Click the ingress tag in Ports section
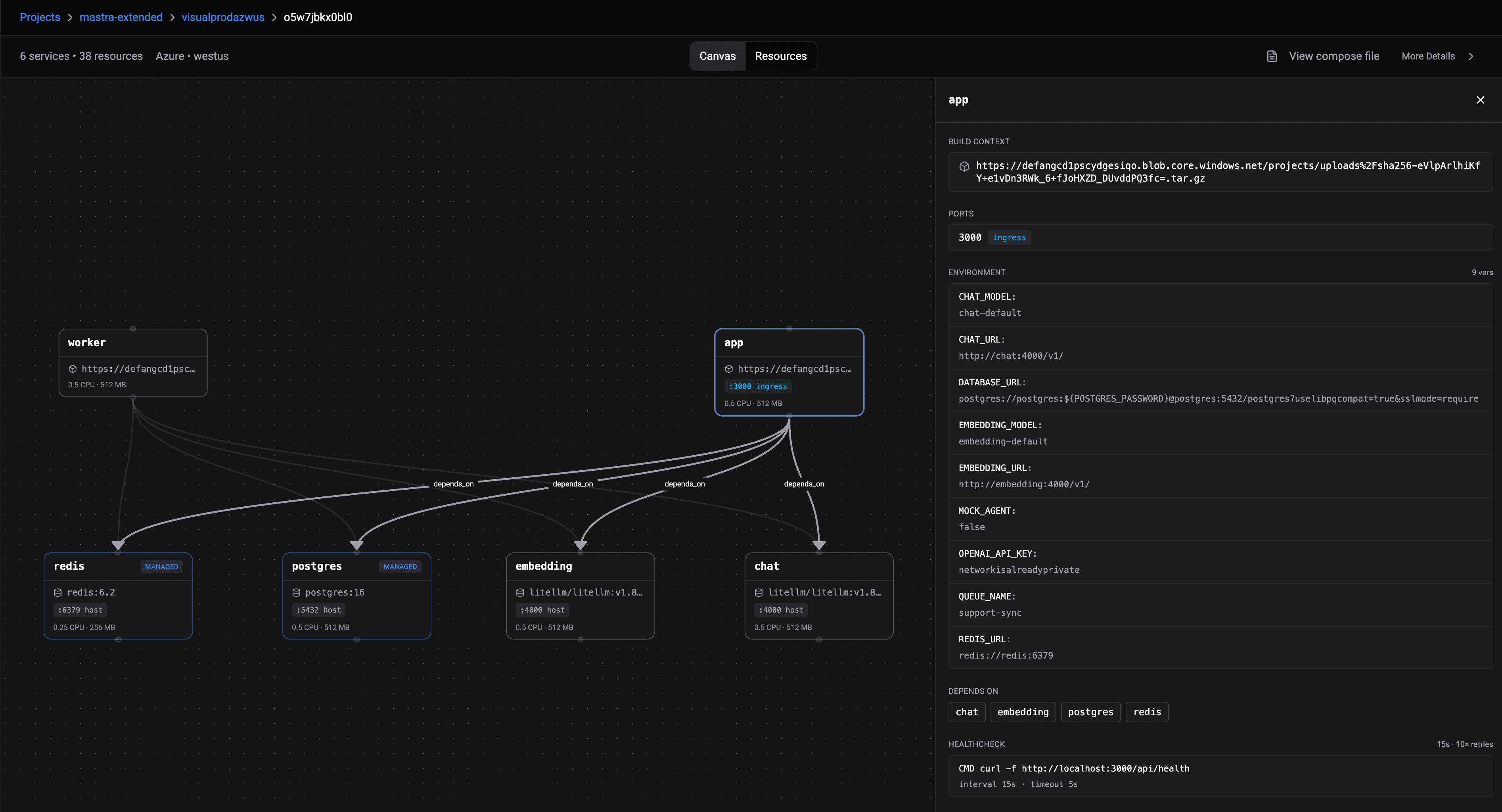The height and width of the screenshot is (812, 1502). pos(1009,238)
